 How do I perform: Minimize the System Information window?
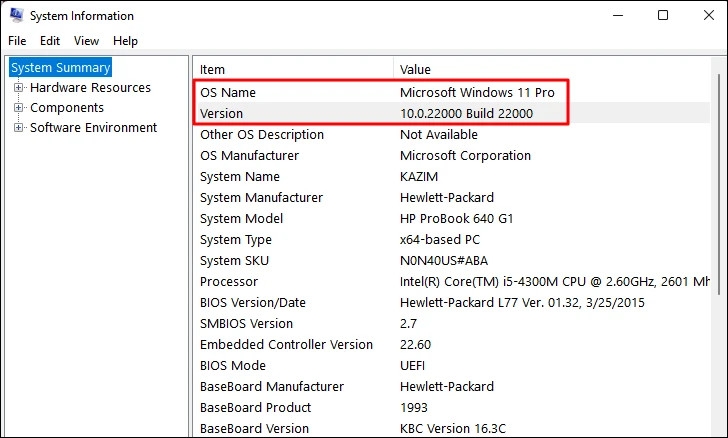pos(618,15)
